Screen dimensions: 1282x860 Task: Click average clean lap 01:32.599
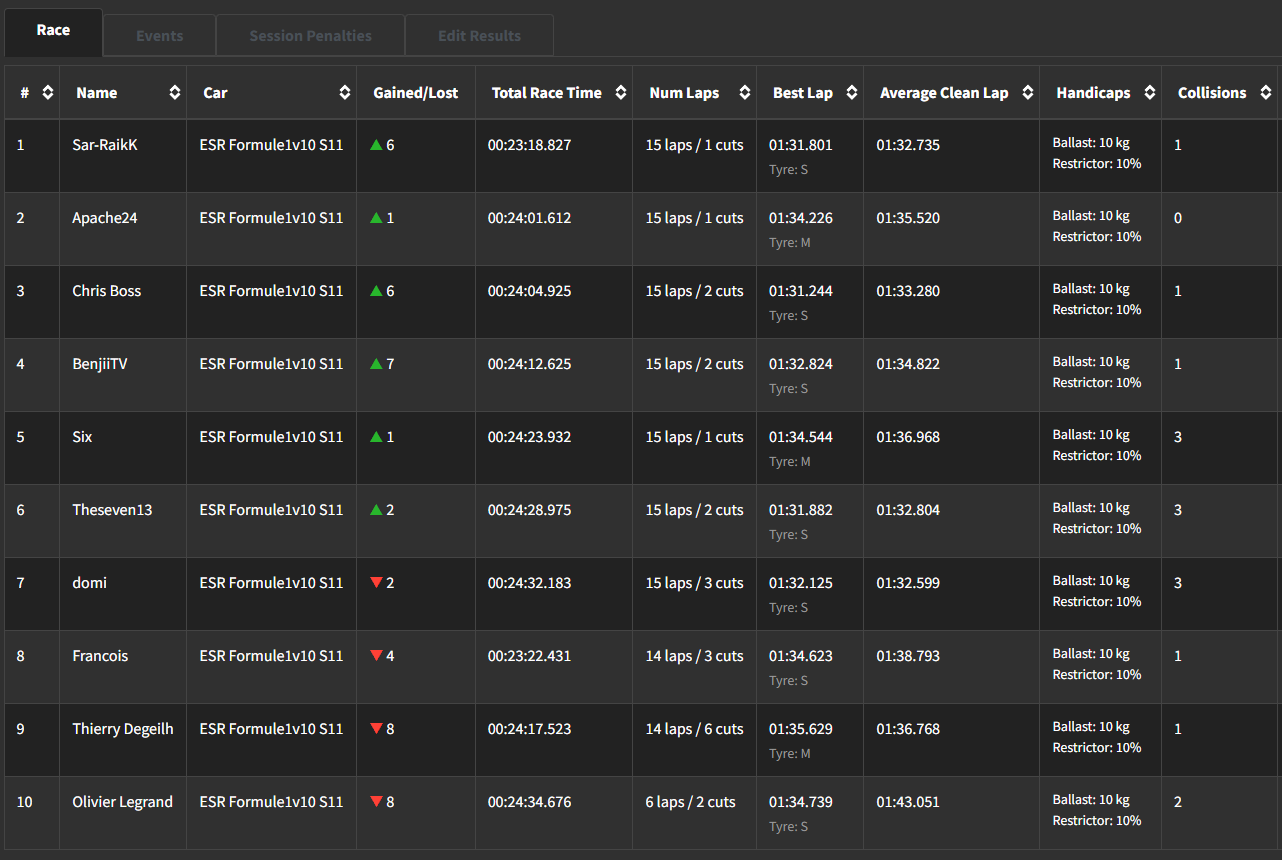(908, 583)
